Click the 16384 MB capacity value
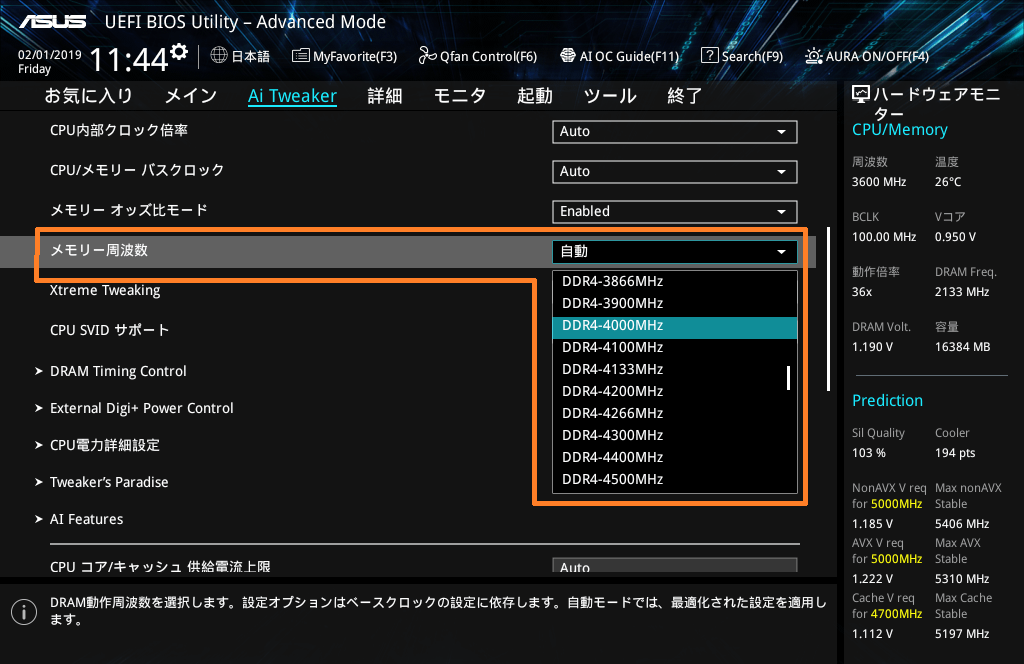 (963, 347)
